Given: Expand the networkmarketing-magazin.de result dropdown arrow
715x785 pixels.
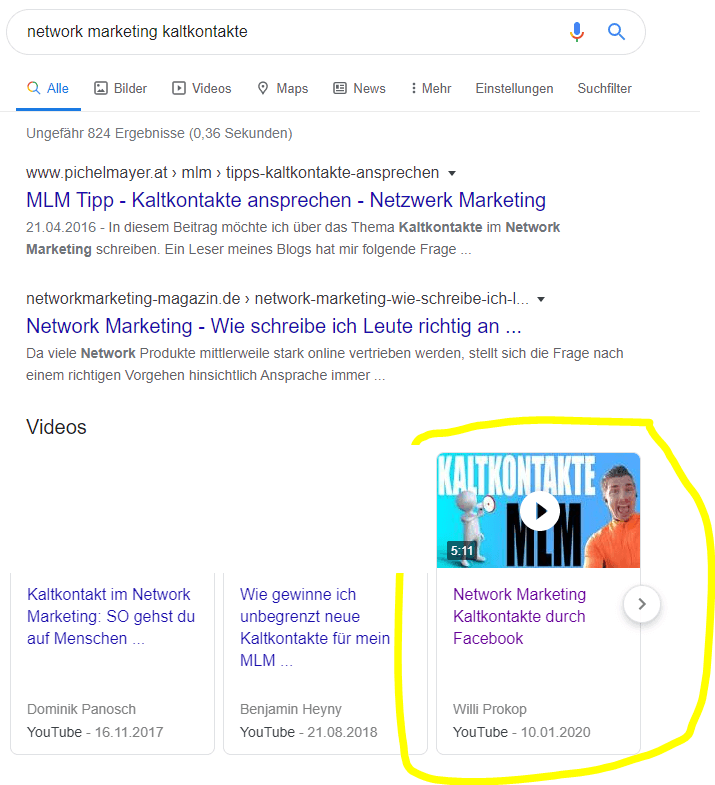Looking at the screenshot, I should point(541,299).
